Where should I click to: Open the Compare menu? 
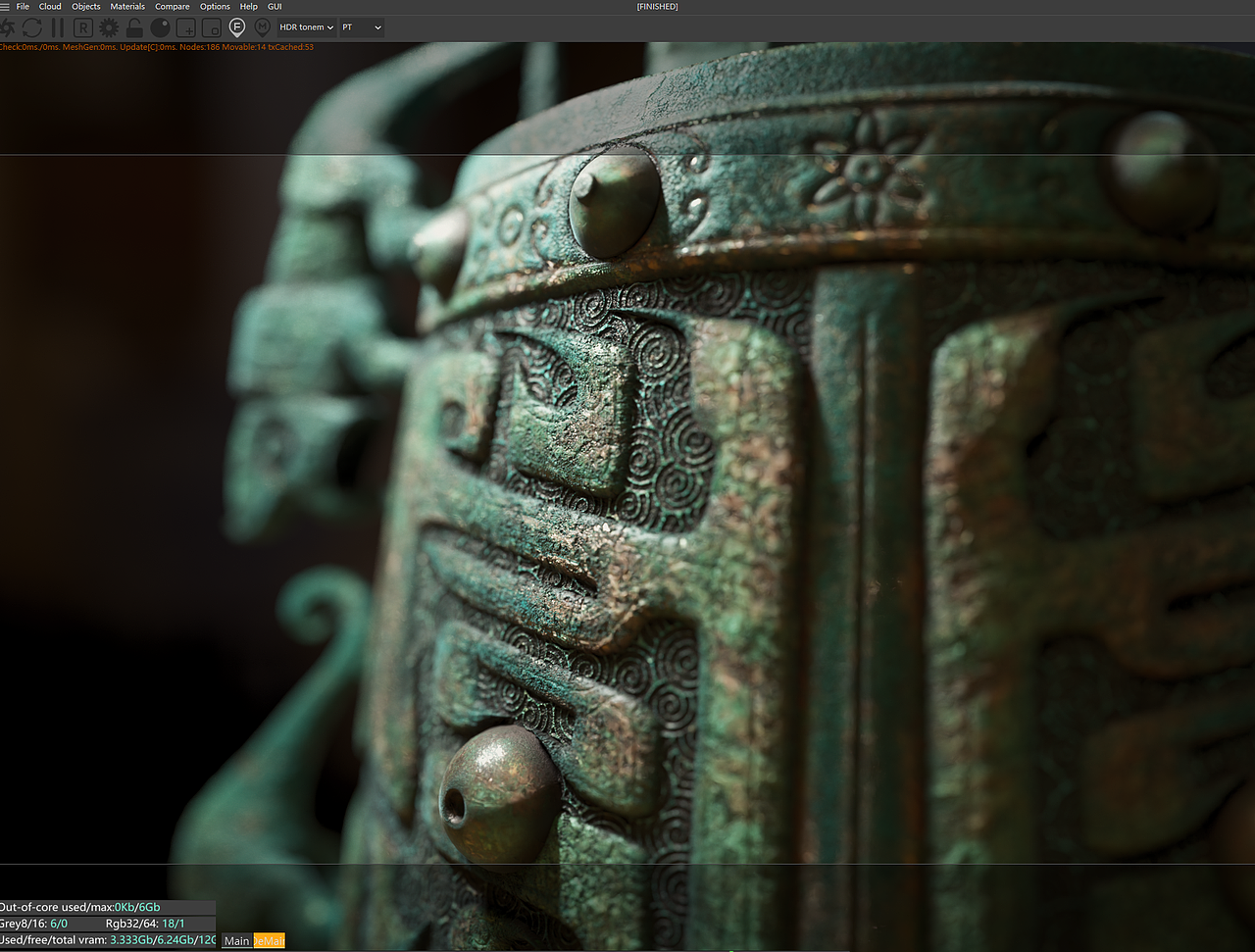click(x=173, y=7)
